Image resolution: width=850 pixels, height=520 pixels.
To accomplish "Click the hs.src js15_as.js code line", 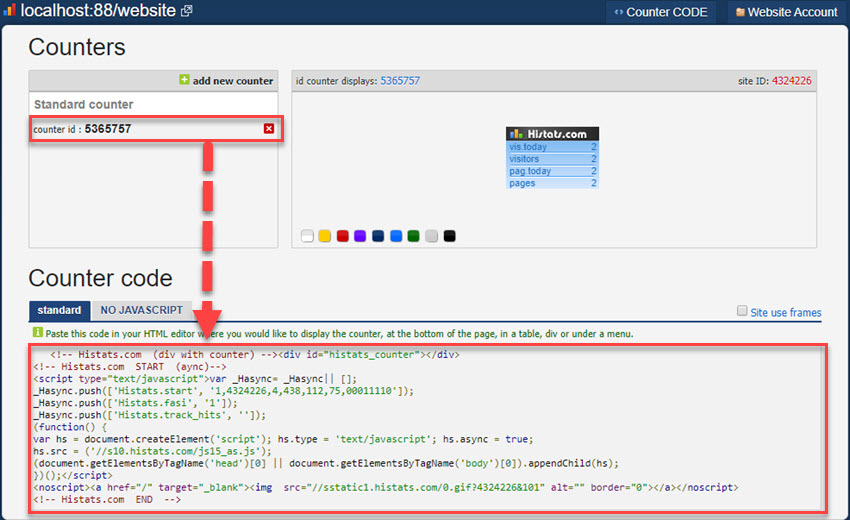I will 152,451.
